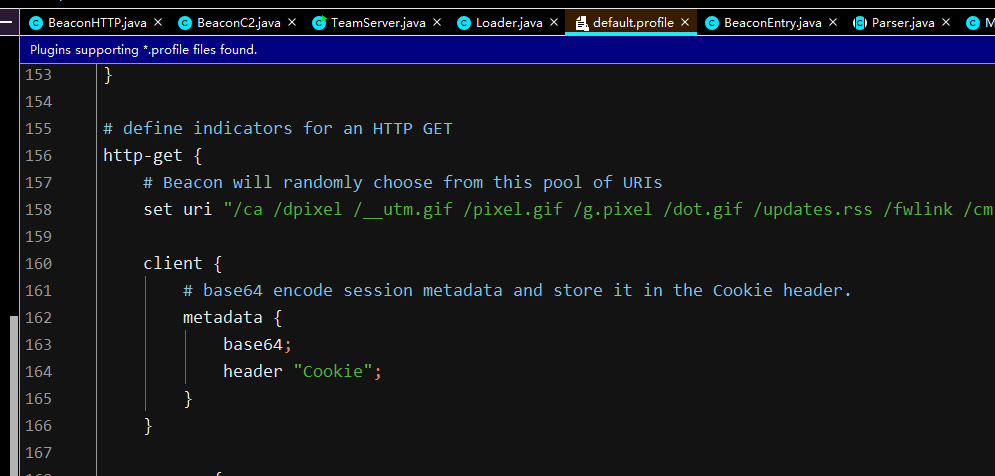Screen dimensions: 995x476
Task: Click the BeaconHTTP.java class icon
Action: (x=35, y=23)
